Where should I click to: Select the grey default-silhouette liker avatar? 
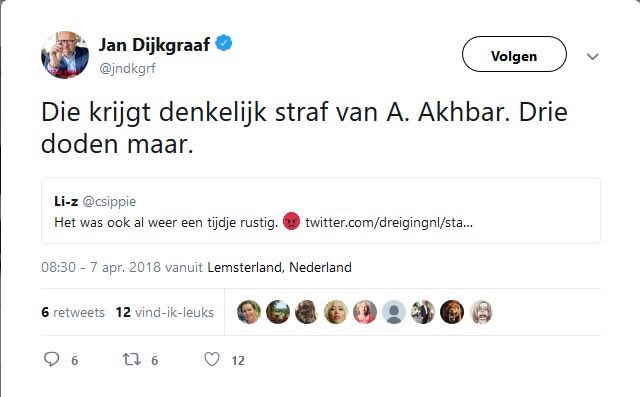click(394, 312)
